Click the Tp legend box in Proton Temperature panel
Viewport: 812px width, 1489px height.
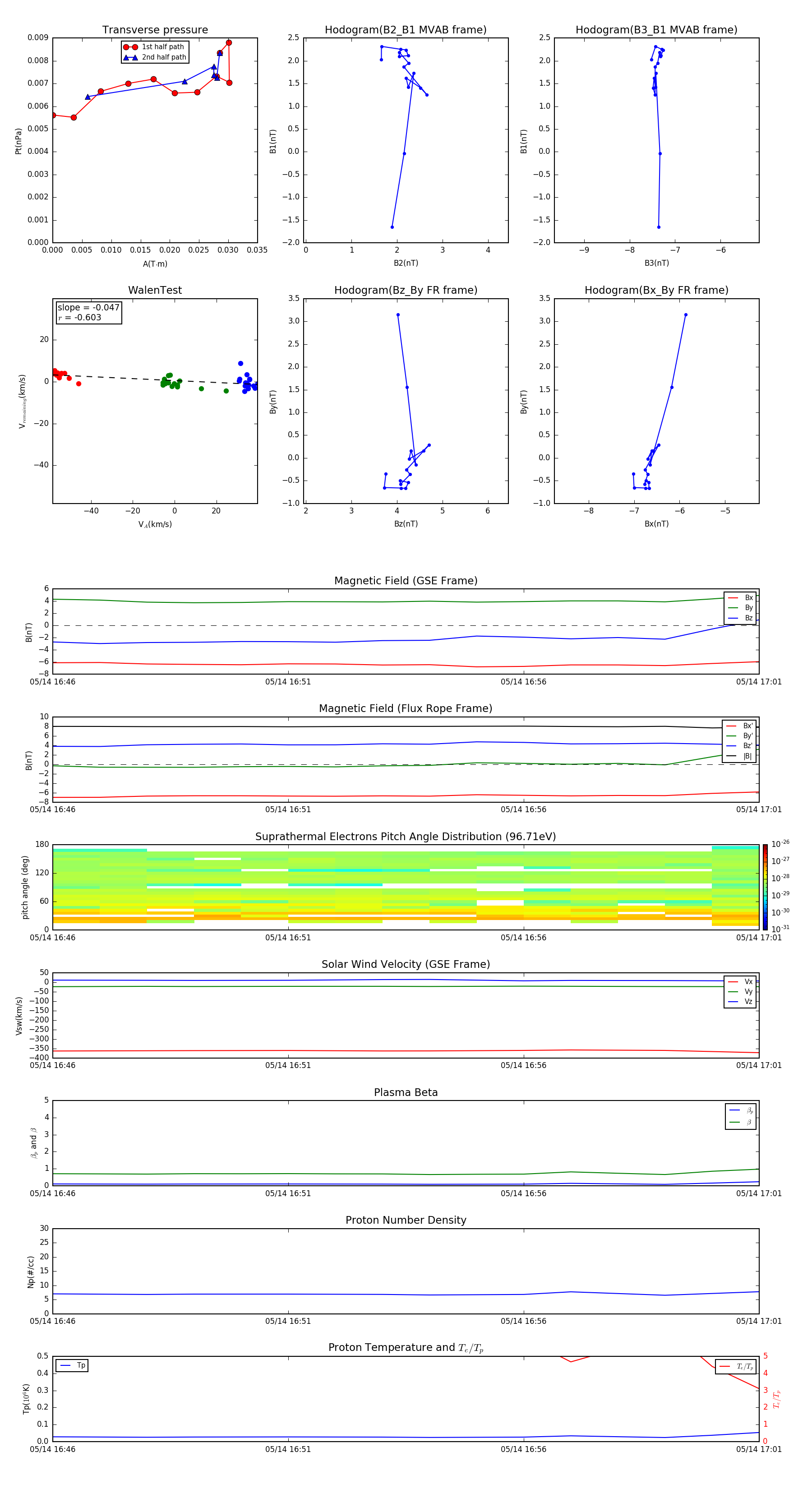click(x=72, y=1365)
